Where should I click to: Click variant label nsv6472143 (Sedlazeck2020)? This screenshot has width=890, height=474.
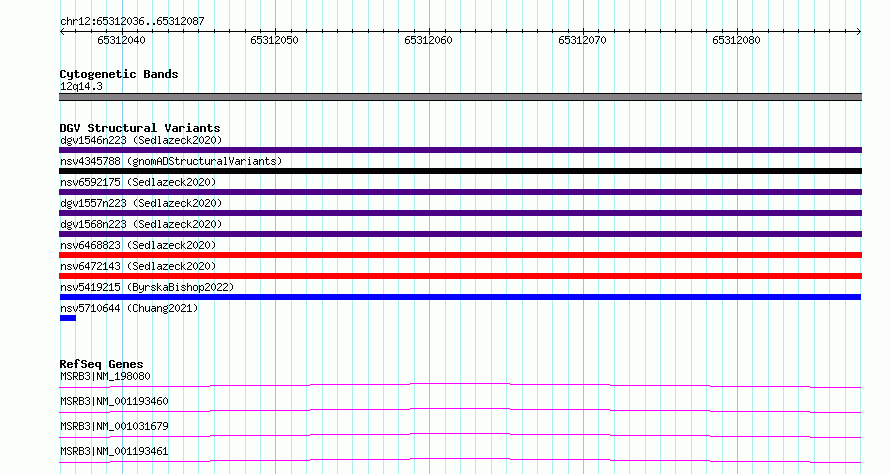138,266
